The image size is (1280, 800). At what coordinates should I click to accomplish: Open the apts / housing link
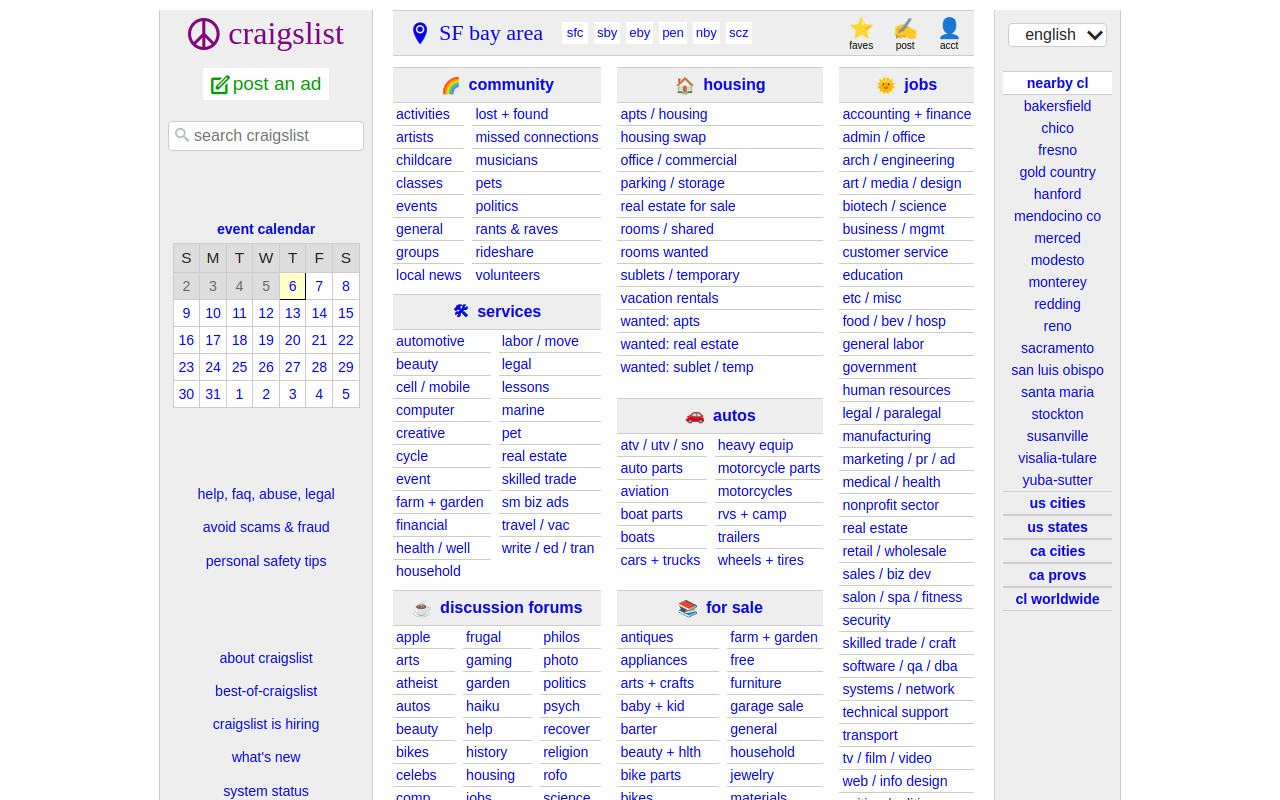click(x=664, y=114)
